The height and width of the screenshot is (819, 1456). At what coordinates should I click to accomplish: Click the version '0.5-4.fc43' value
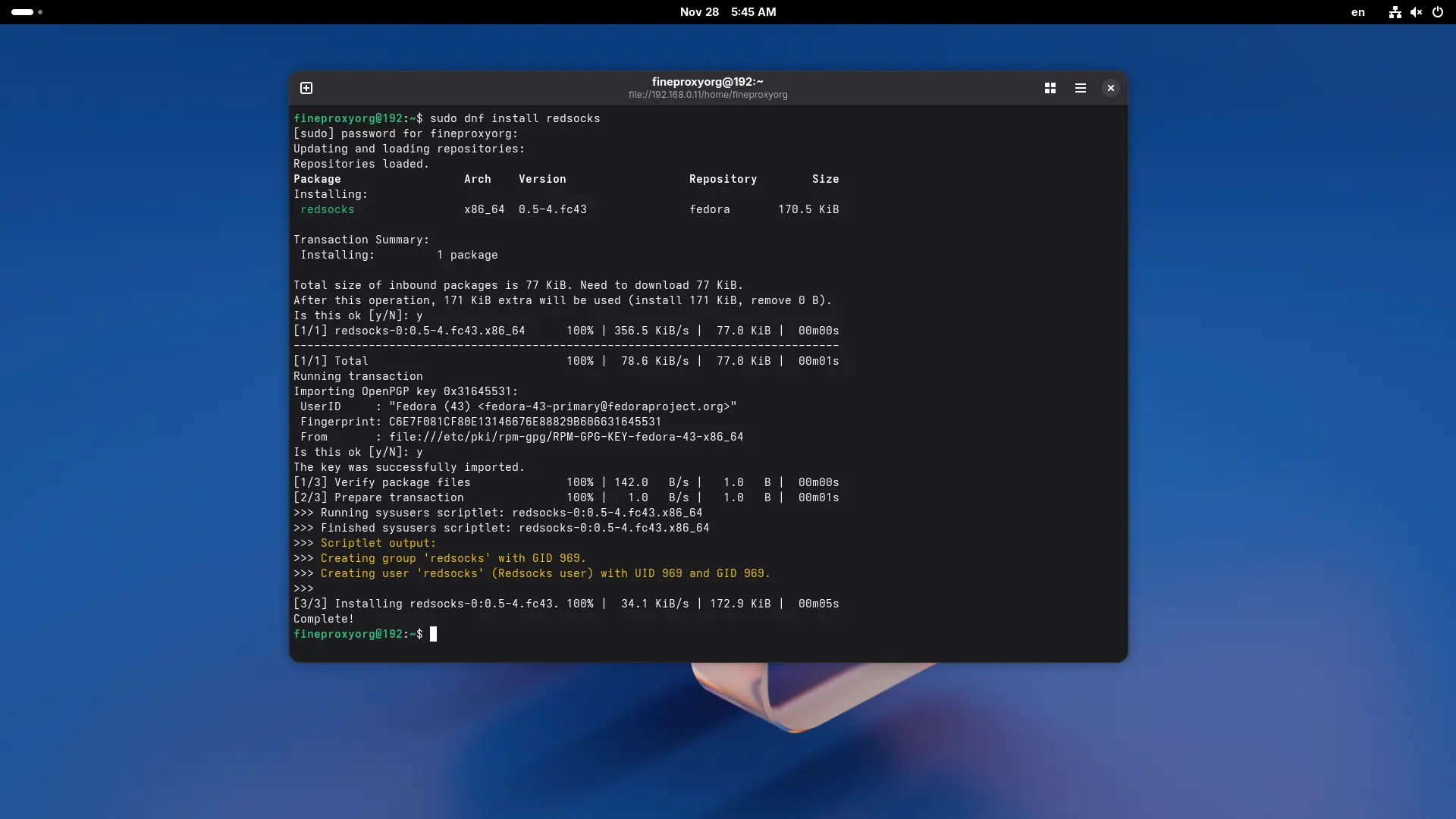[553, 209]
